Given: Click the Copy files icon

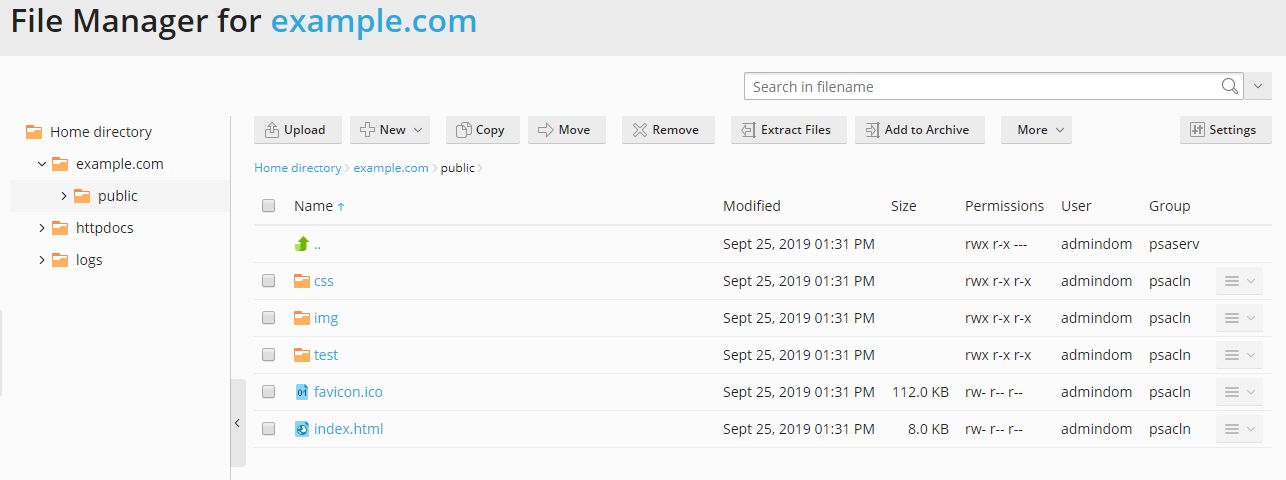Looking at the screenshot, I should (464, 130).
